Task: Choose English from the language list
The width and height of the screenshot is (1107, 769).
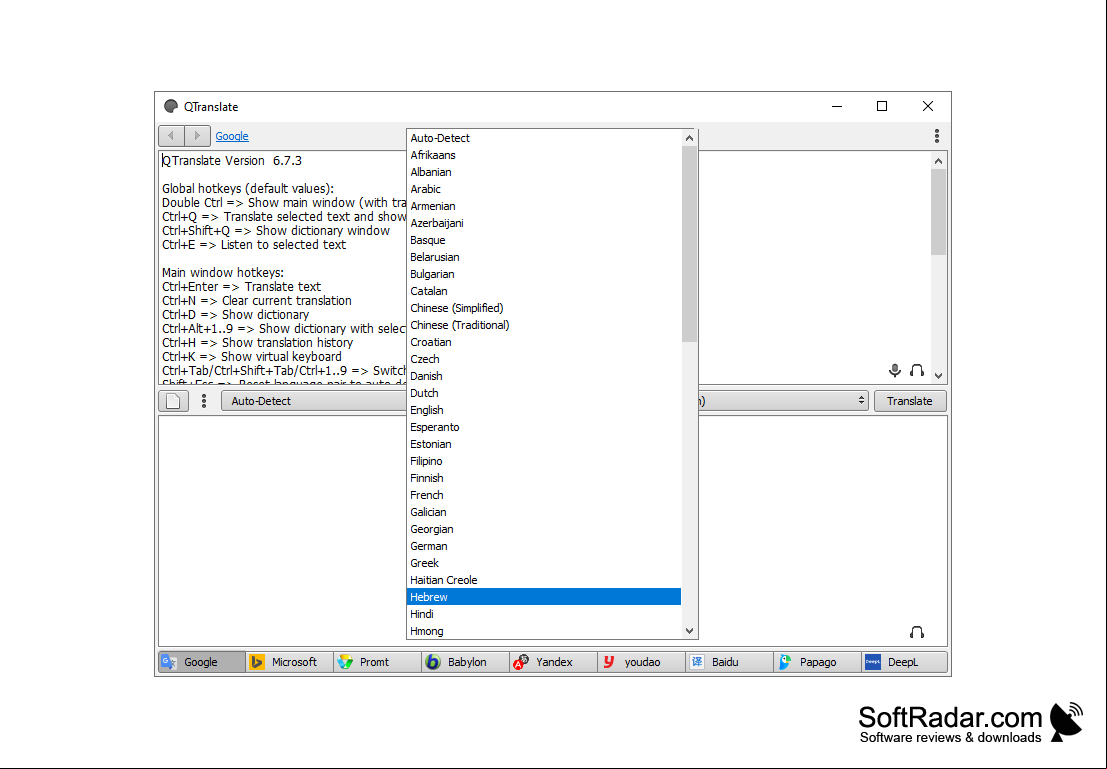Action: (544, 410)
